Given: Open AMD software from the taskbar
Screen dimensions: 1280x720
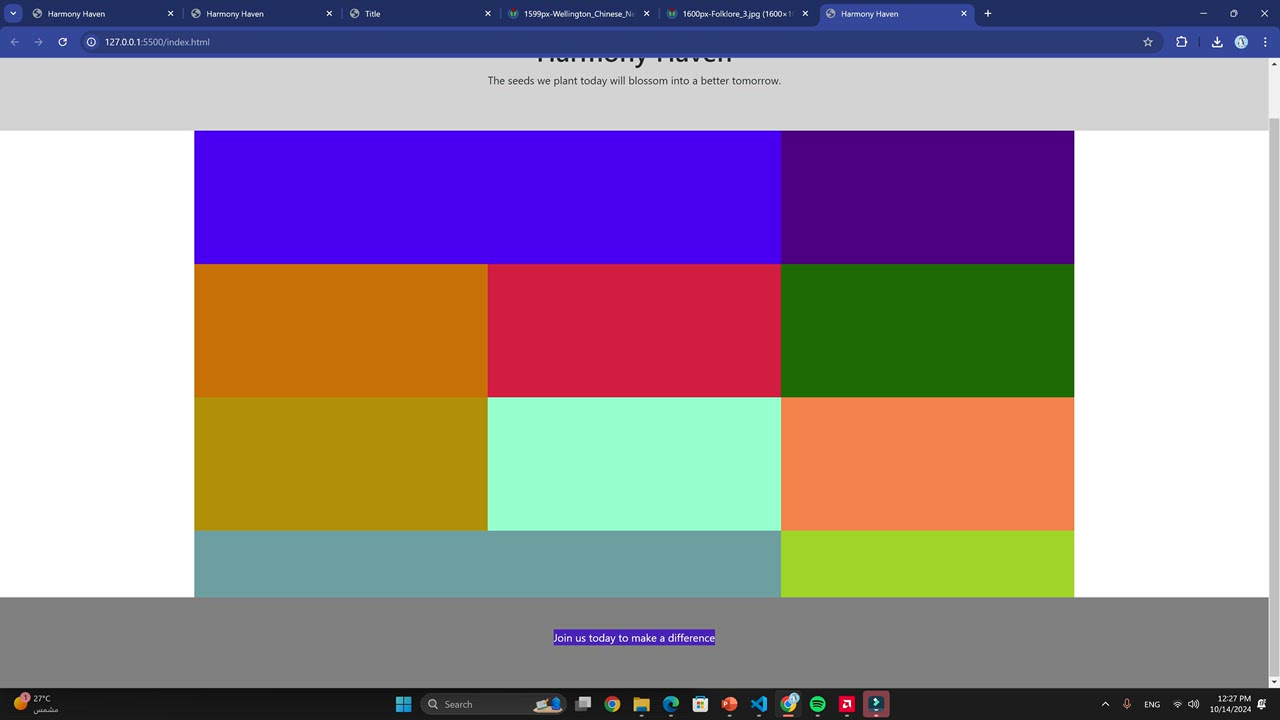Looking at the screenshot, I should (x=847, y=704).
